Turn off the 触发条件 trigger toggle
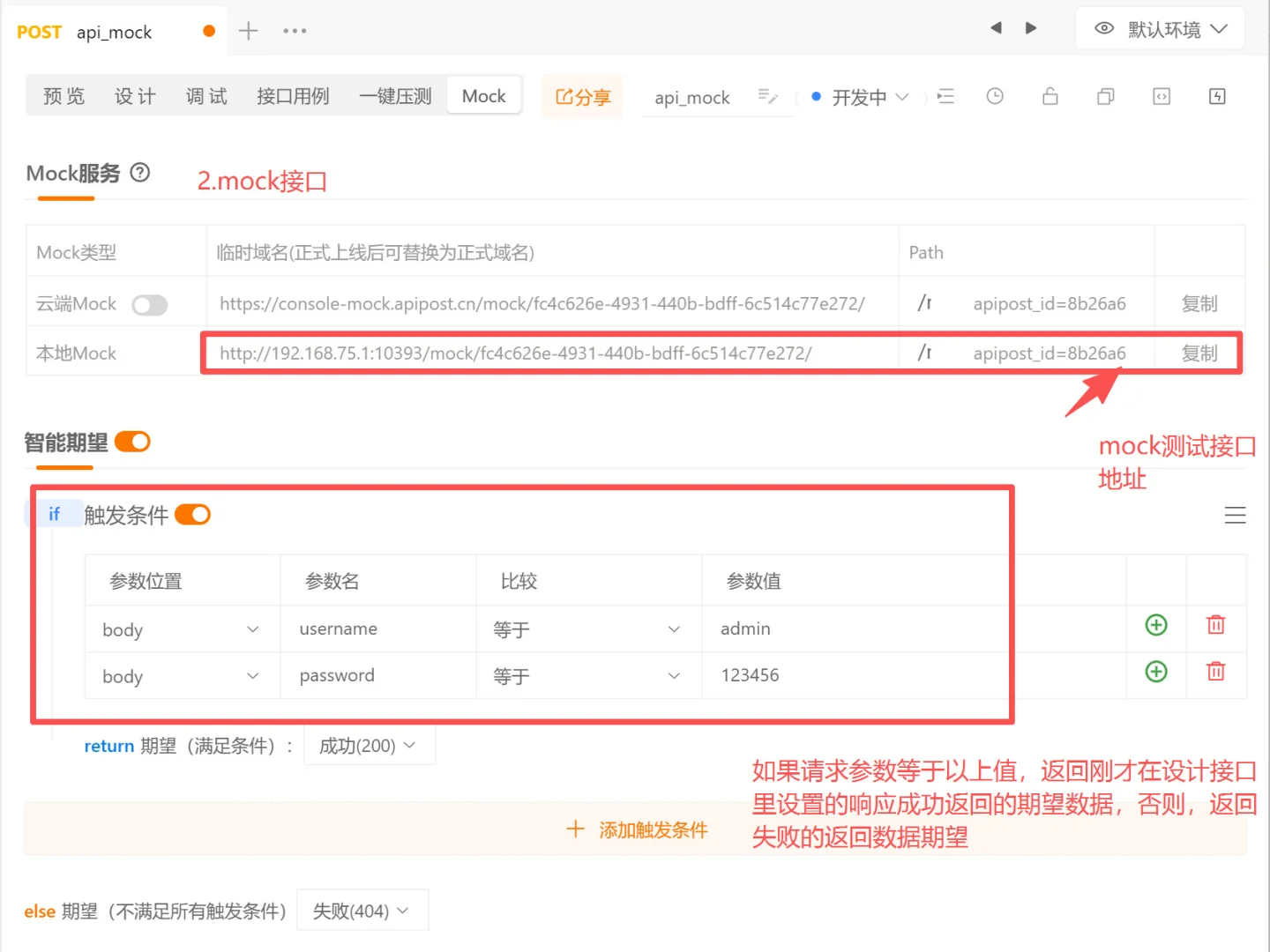 point(192,514)
